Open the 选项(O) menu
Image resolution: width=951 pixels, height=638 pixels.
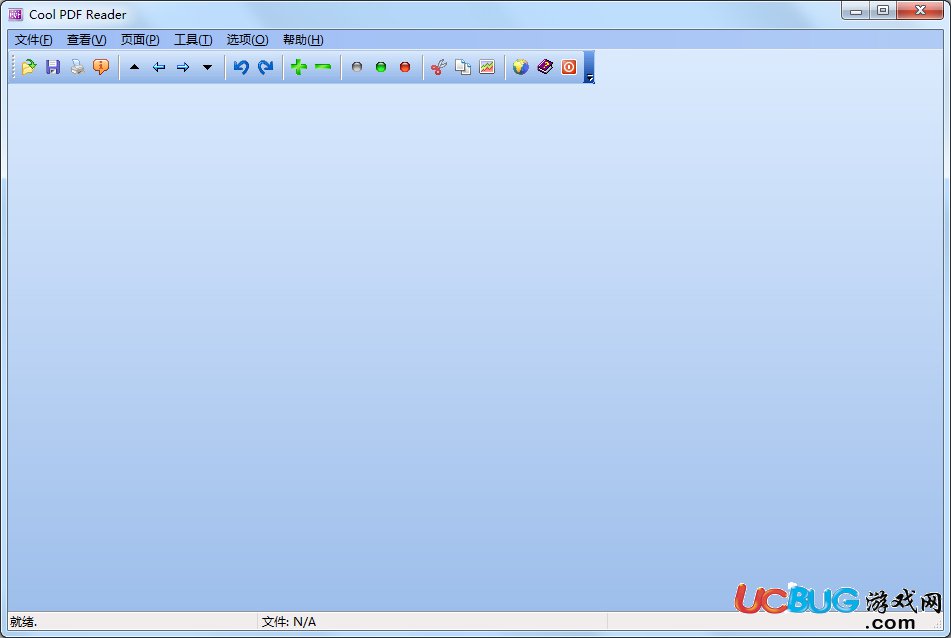tap(247, 40)
